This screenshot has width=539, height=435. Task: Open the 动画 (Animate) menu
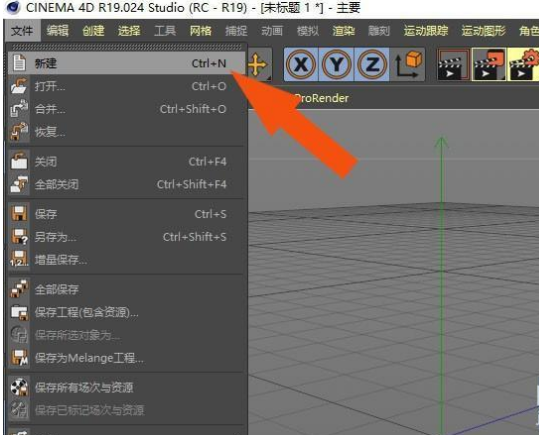(272, 31)
